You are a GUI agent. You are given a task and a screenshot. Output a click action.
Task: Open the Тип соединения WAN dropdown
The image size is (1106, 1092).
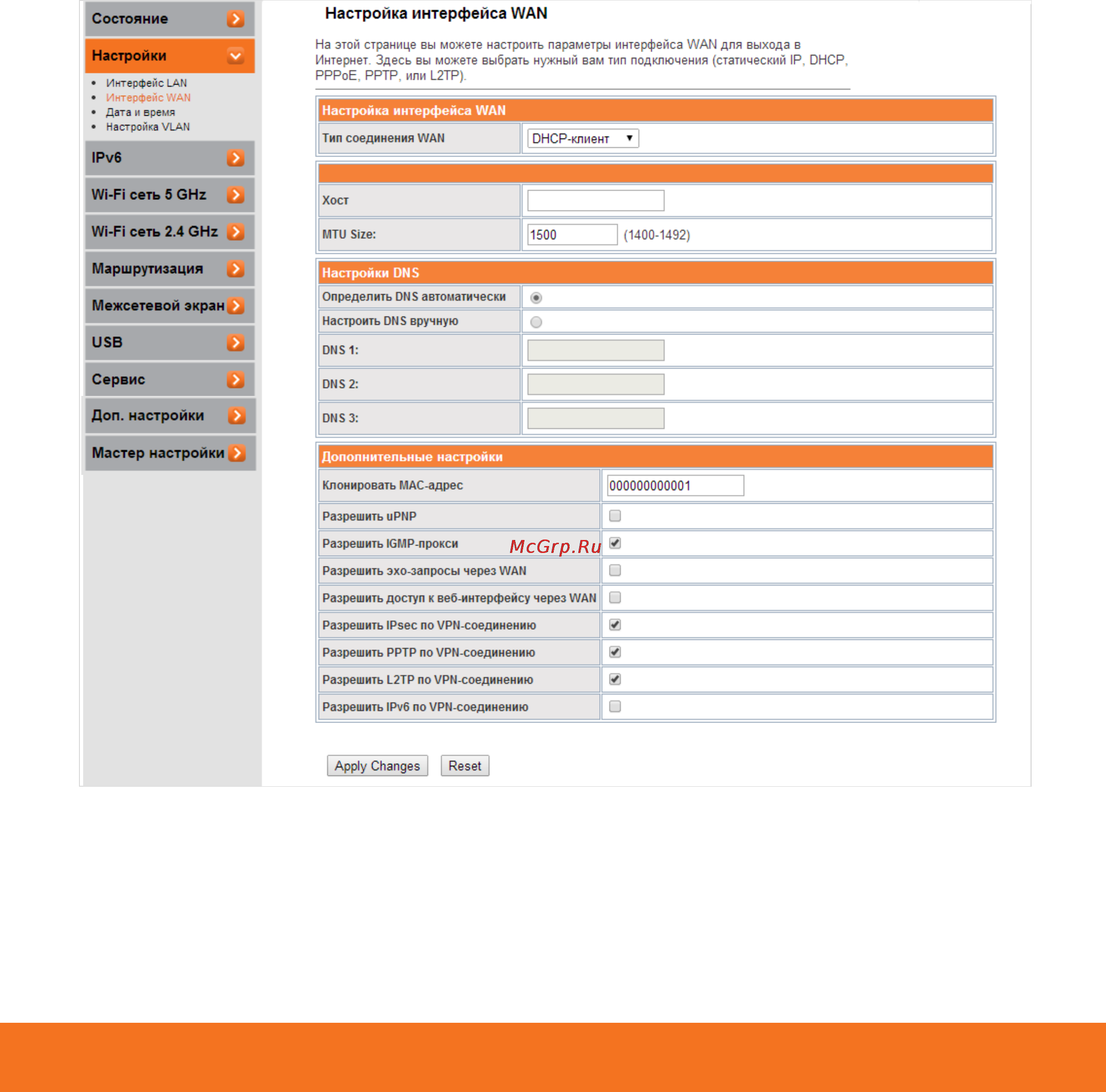point(583,138)
